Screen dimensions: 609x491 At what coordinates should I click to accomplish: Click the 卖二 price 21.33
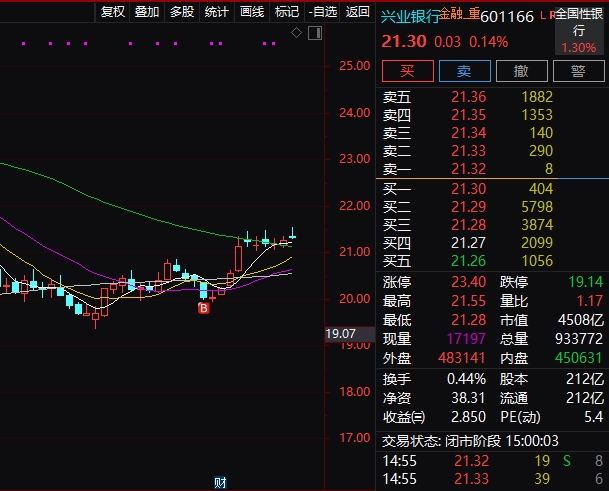pyautogui.click(x=468, y=151)
